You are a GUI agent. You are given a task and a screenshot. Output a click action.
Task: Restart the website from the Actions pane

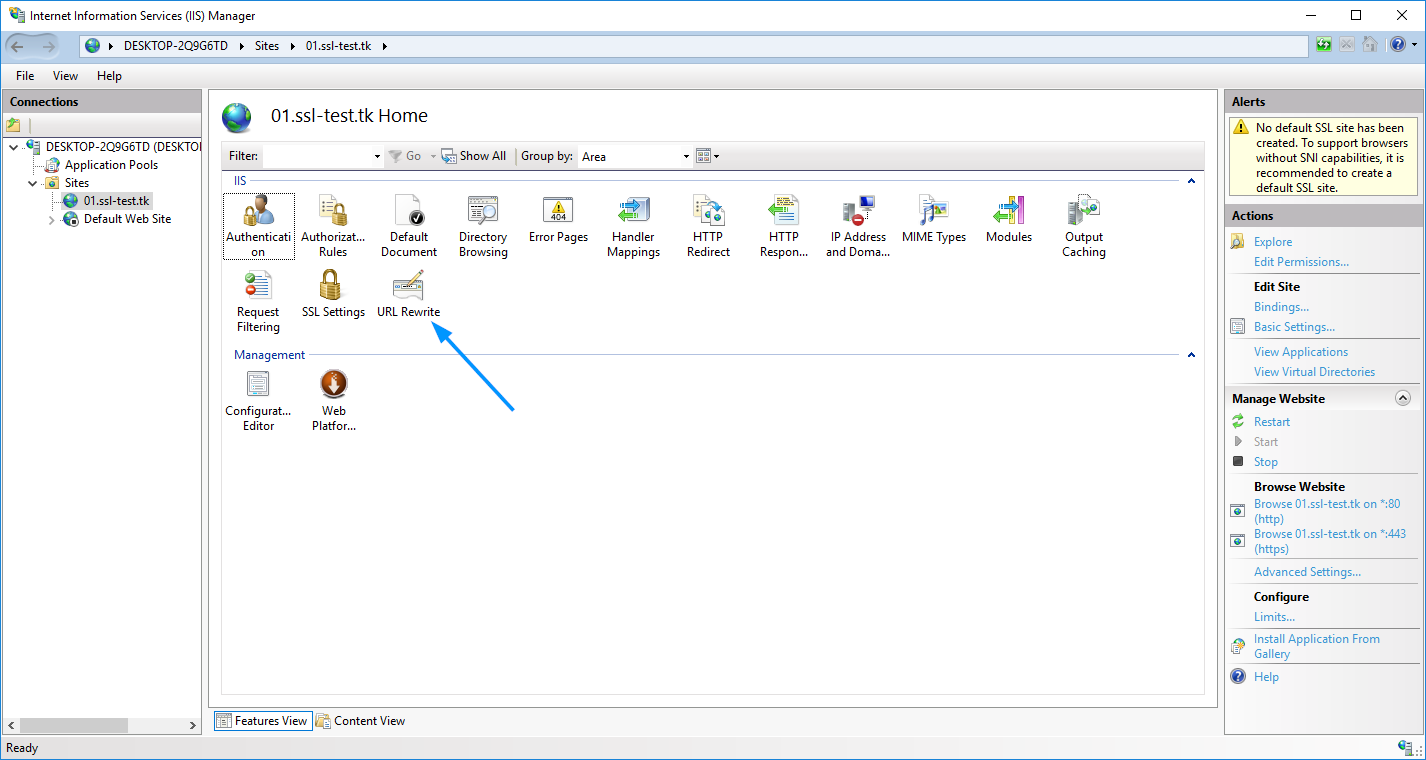pos(1270,421)
